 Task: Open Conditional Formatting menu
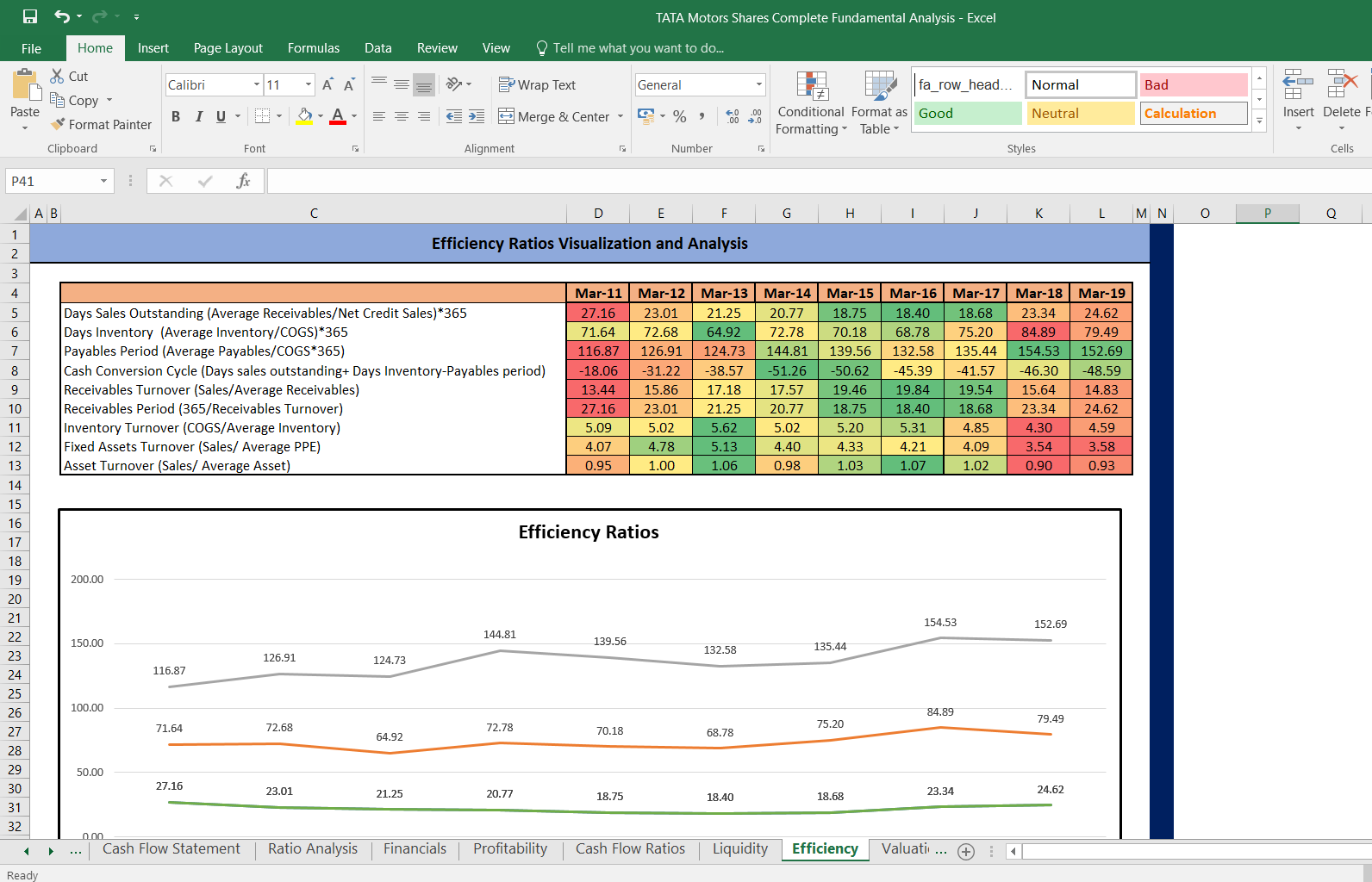811,102
